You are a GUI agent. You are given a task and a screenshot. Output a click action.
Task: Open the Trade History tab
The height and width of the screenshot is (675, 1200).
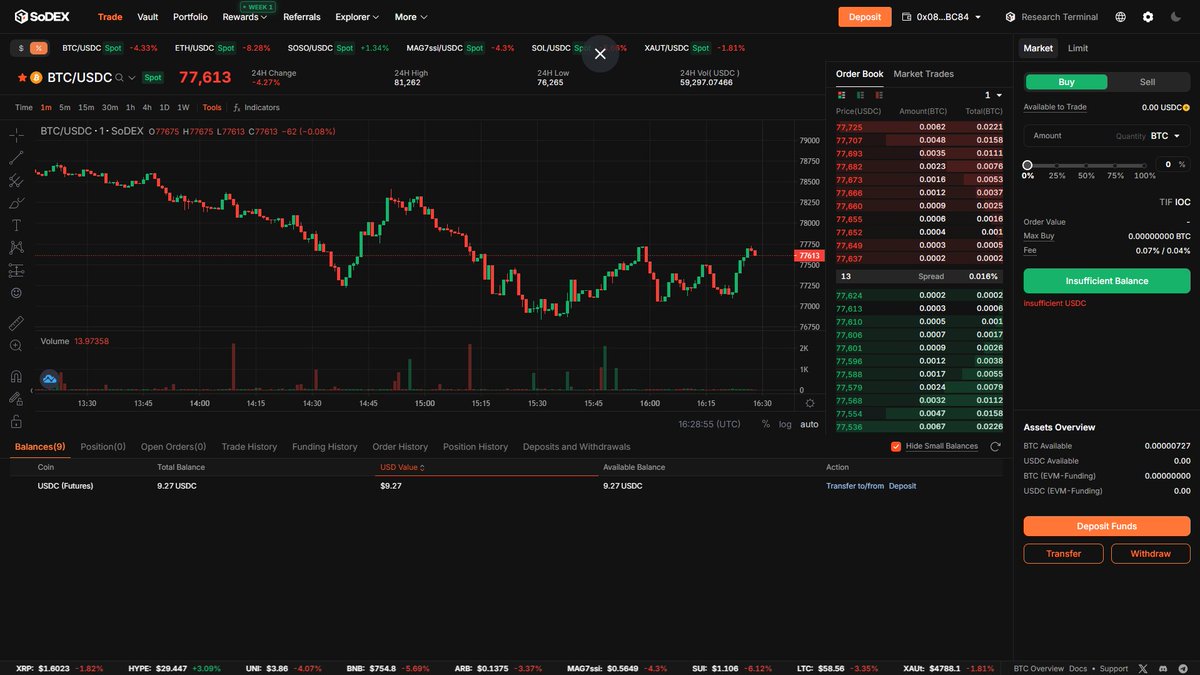tap(249, 446)
